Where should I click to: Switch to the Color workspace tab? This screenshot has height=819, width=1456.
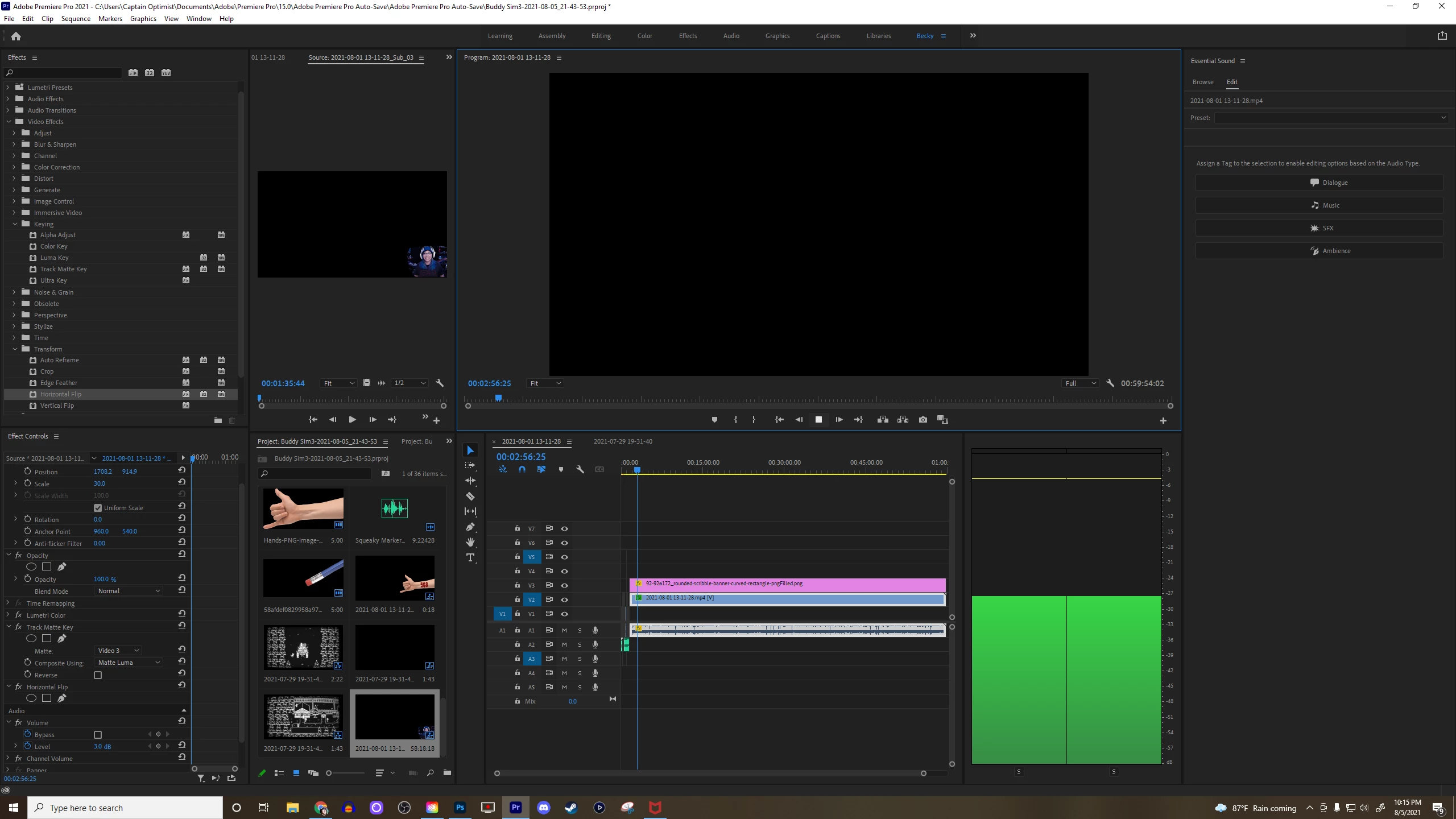[x=644, y=36]
